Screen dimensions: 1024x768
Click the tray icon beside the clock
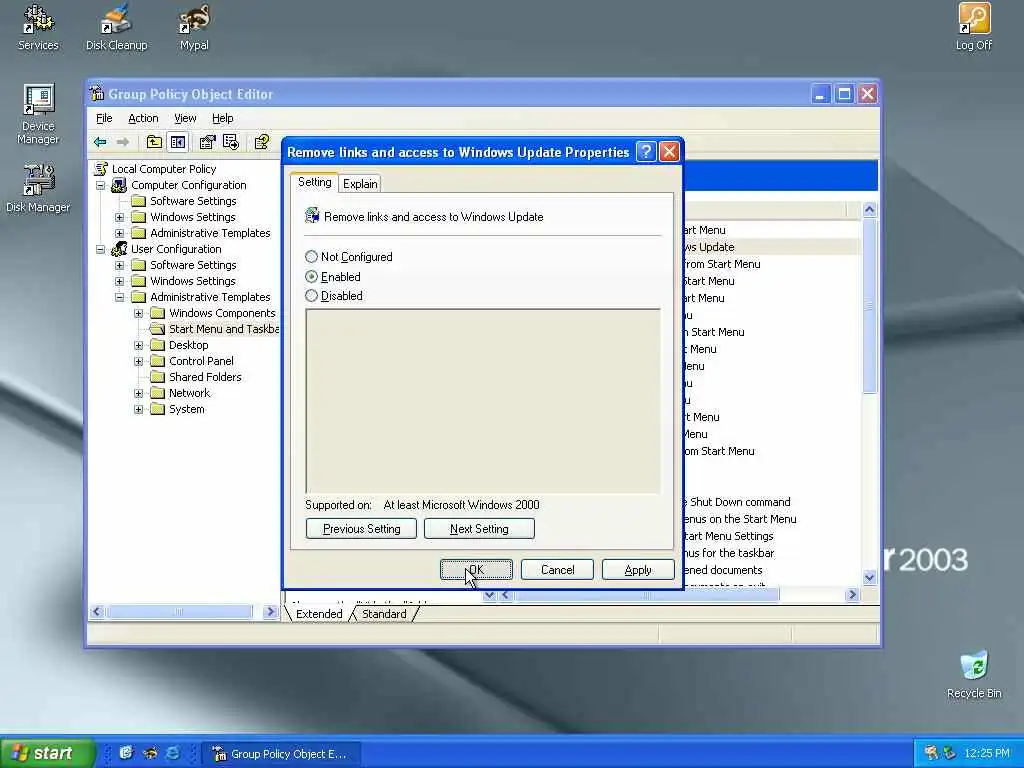pyautogui.click(x=950, y=753)
